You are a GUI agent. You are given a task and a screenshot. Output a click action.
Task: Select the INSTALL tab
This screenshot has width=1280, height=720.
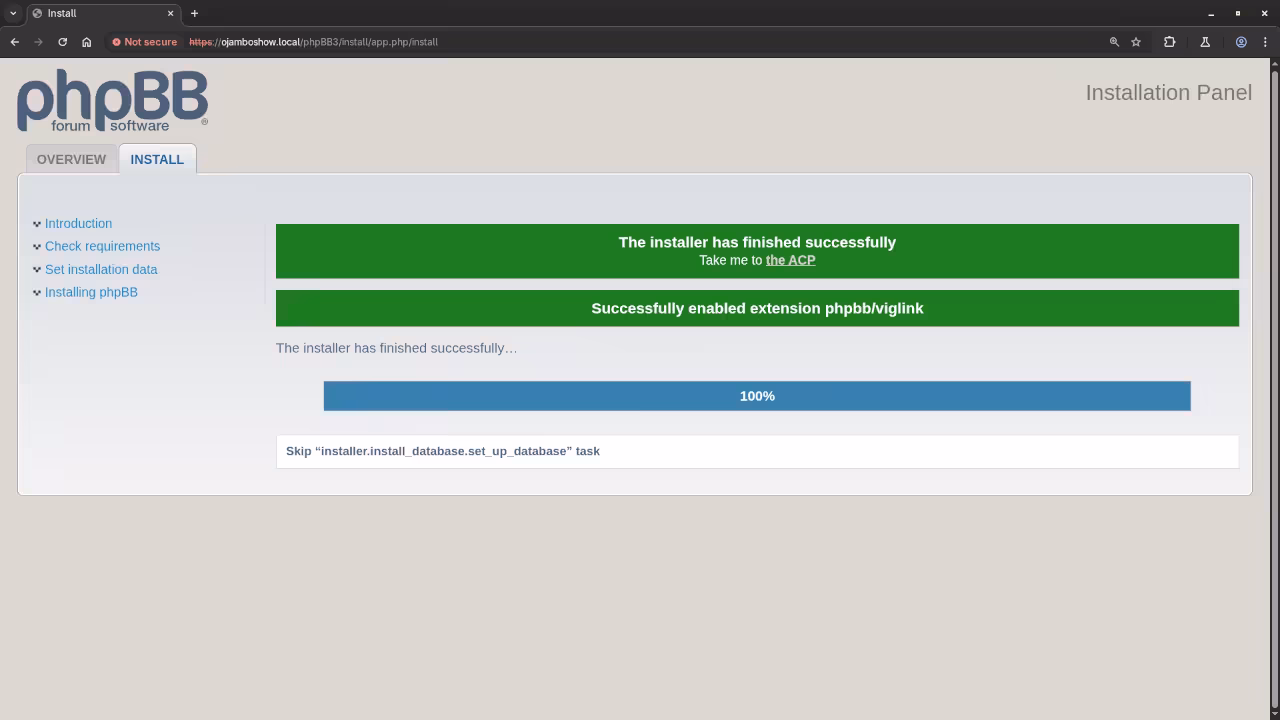pyautogui.click(x=157, y=159)
